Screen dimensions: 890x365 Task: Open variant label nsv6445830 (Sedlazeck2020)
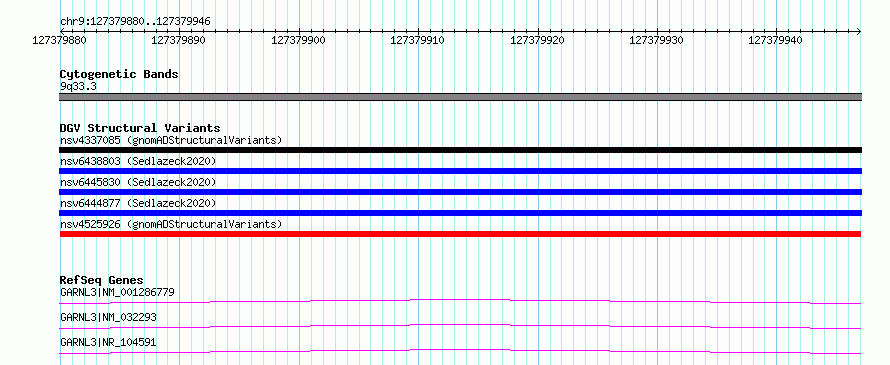pyautogui.click(x=138, y=182)
